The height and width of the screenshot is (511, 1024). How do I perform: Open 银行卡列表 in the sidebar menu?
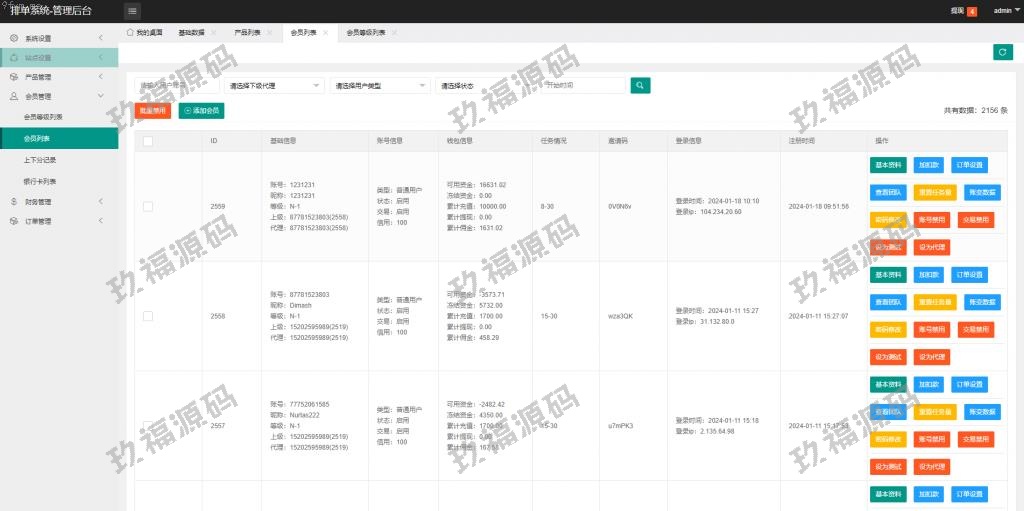pos(40,181)
